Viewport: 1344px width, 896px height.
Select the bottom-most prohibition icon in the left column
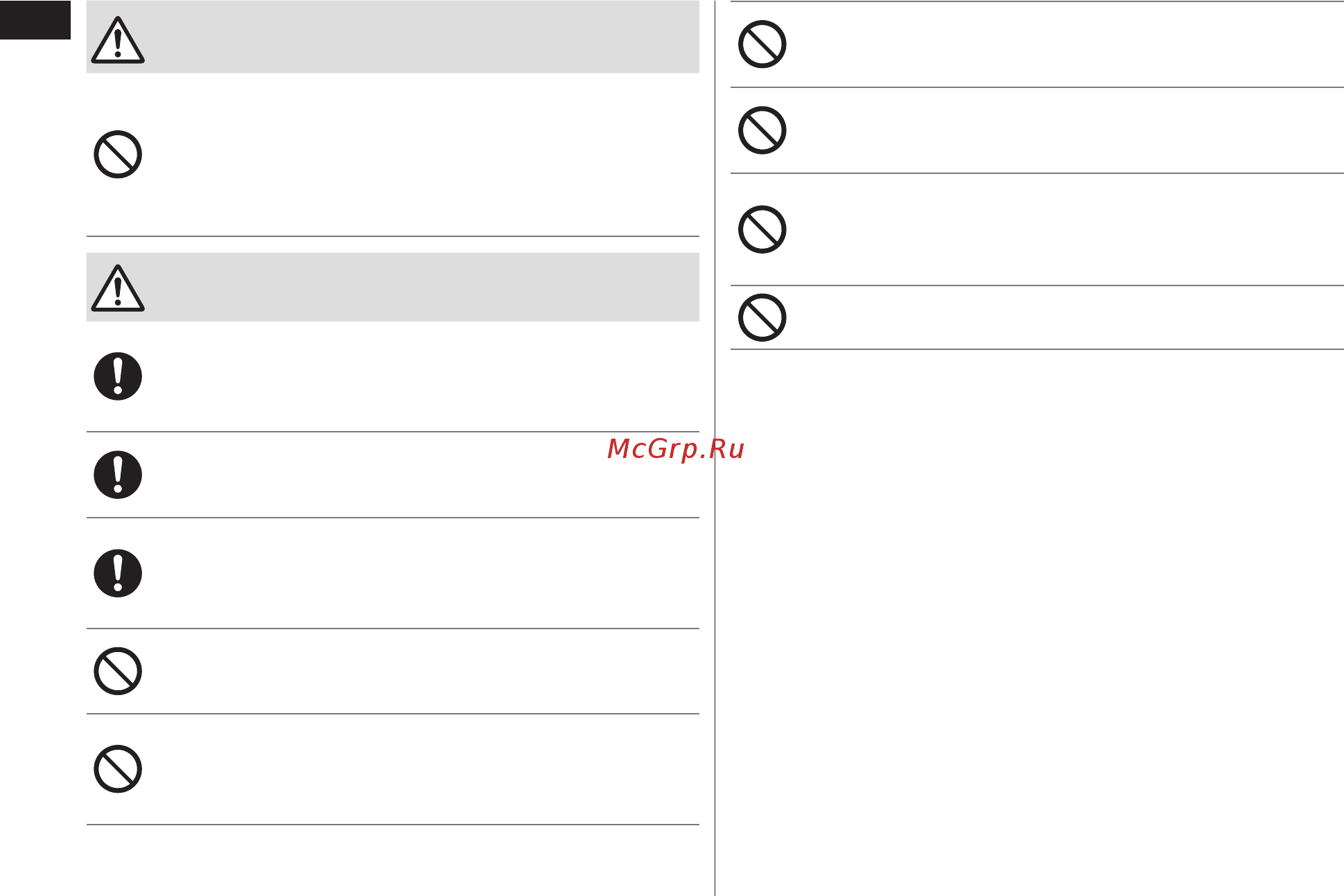coord(118,768)
